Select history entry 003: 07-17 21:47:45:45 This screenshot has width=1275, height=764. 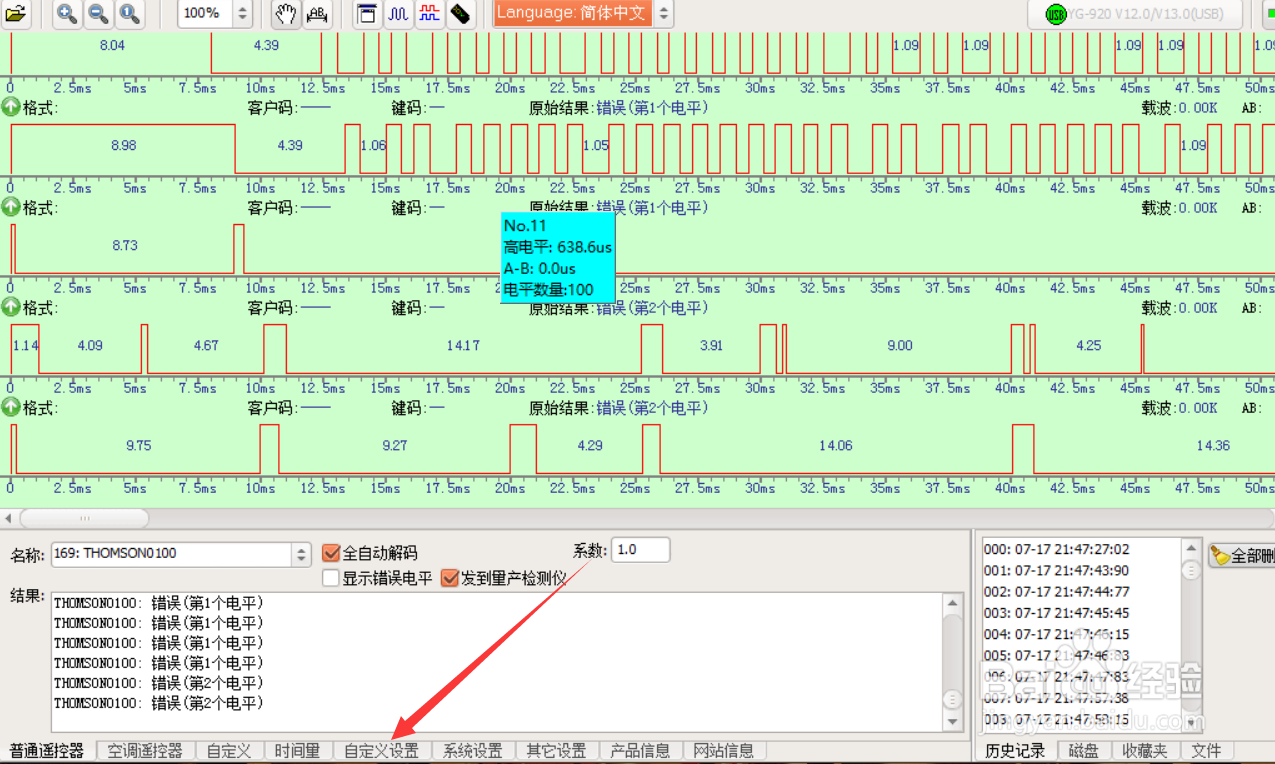pos(1057,613)
